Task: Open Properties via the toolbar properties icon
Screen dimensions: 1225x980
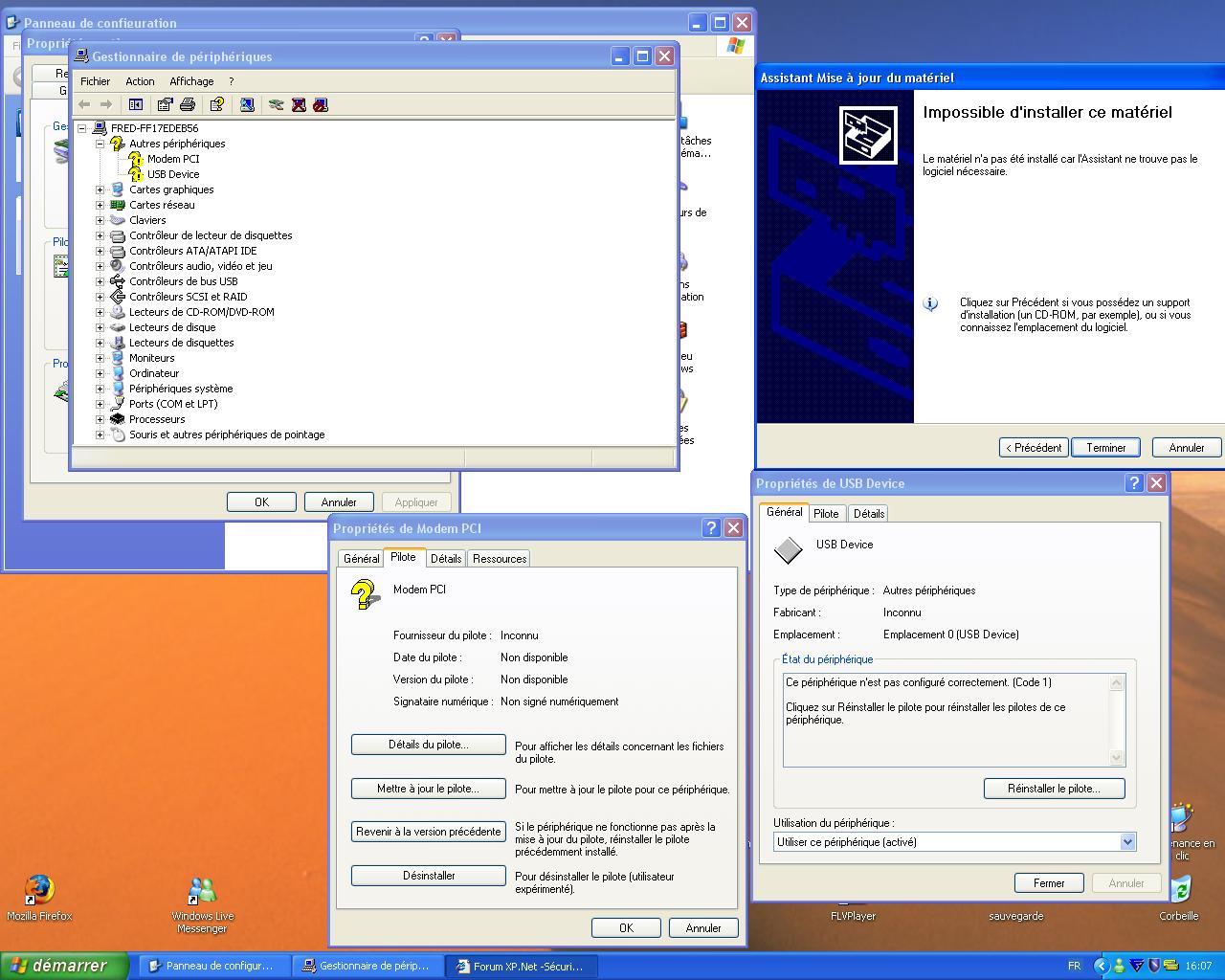Action: 165,104
